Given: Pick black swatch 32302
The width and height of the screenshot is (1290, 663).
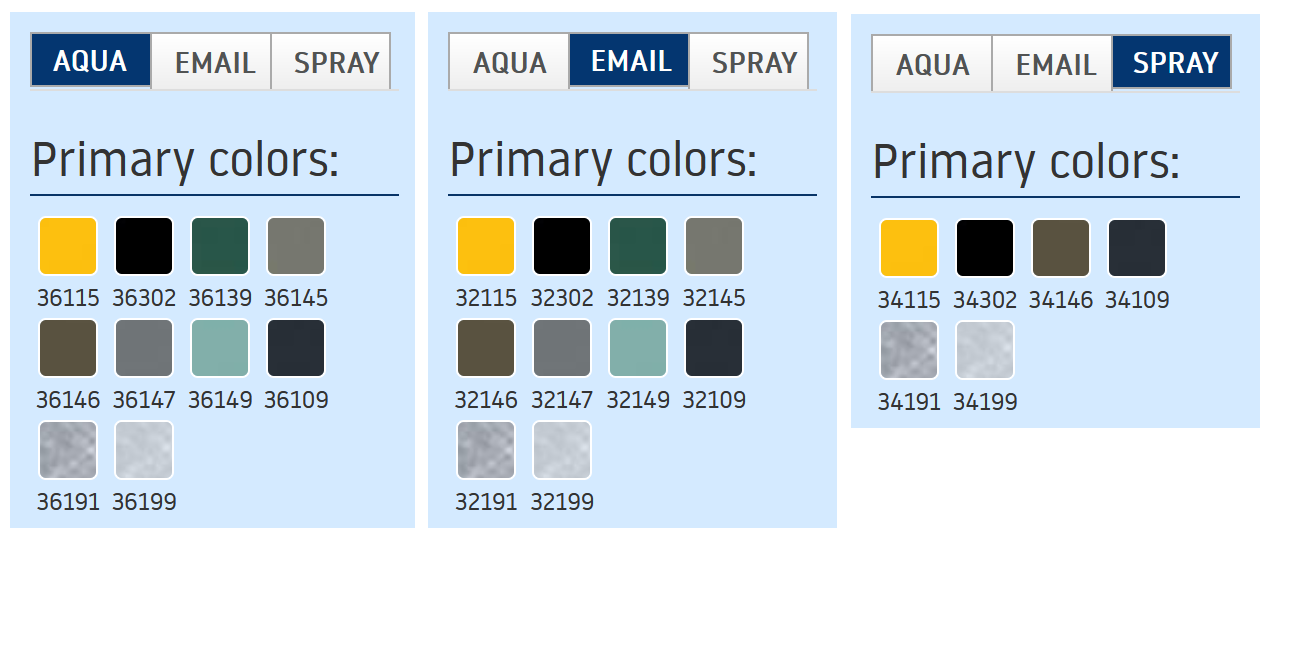Looking at the screenshot, I should (x=562, y=246).
